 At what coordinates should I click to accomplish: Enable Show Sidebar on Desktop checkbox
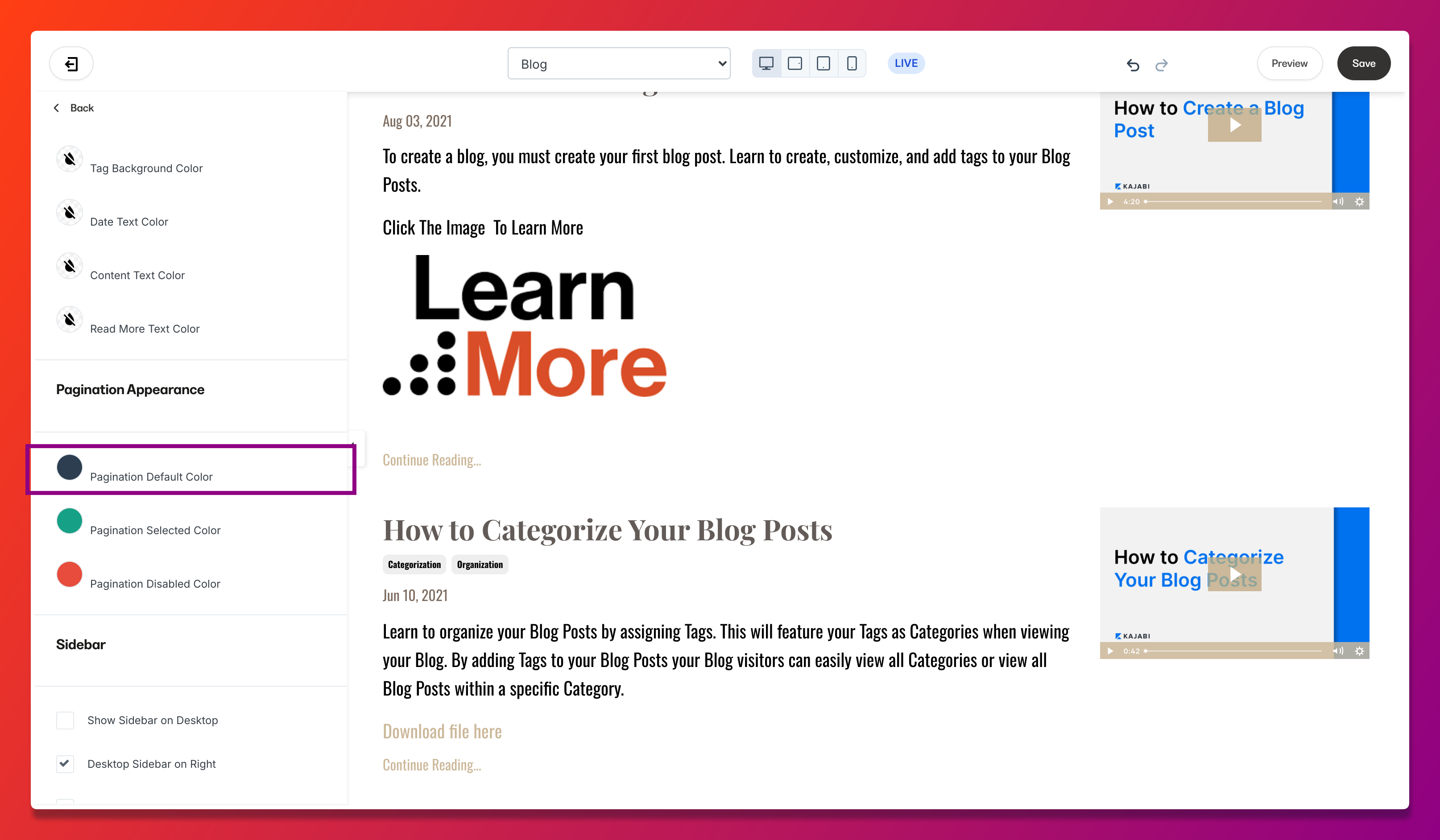[x=65, y=720]
